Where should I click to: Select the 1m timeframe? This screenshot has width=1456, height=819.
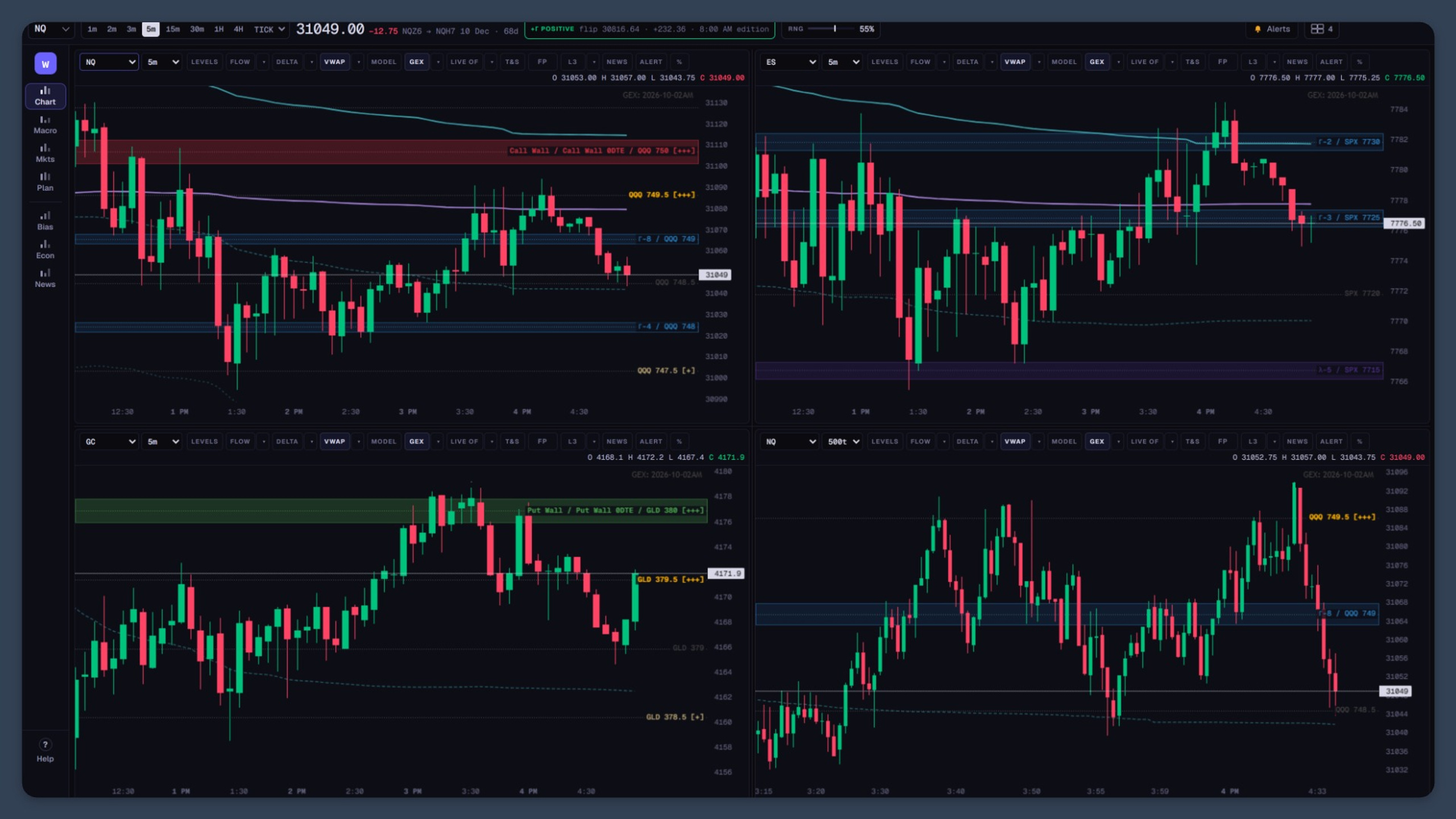[x=92, y=29]
